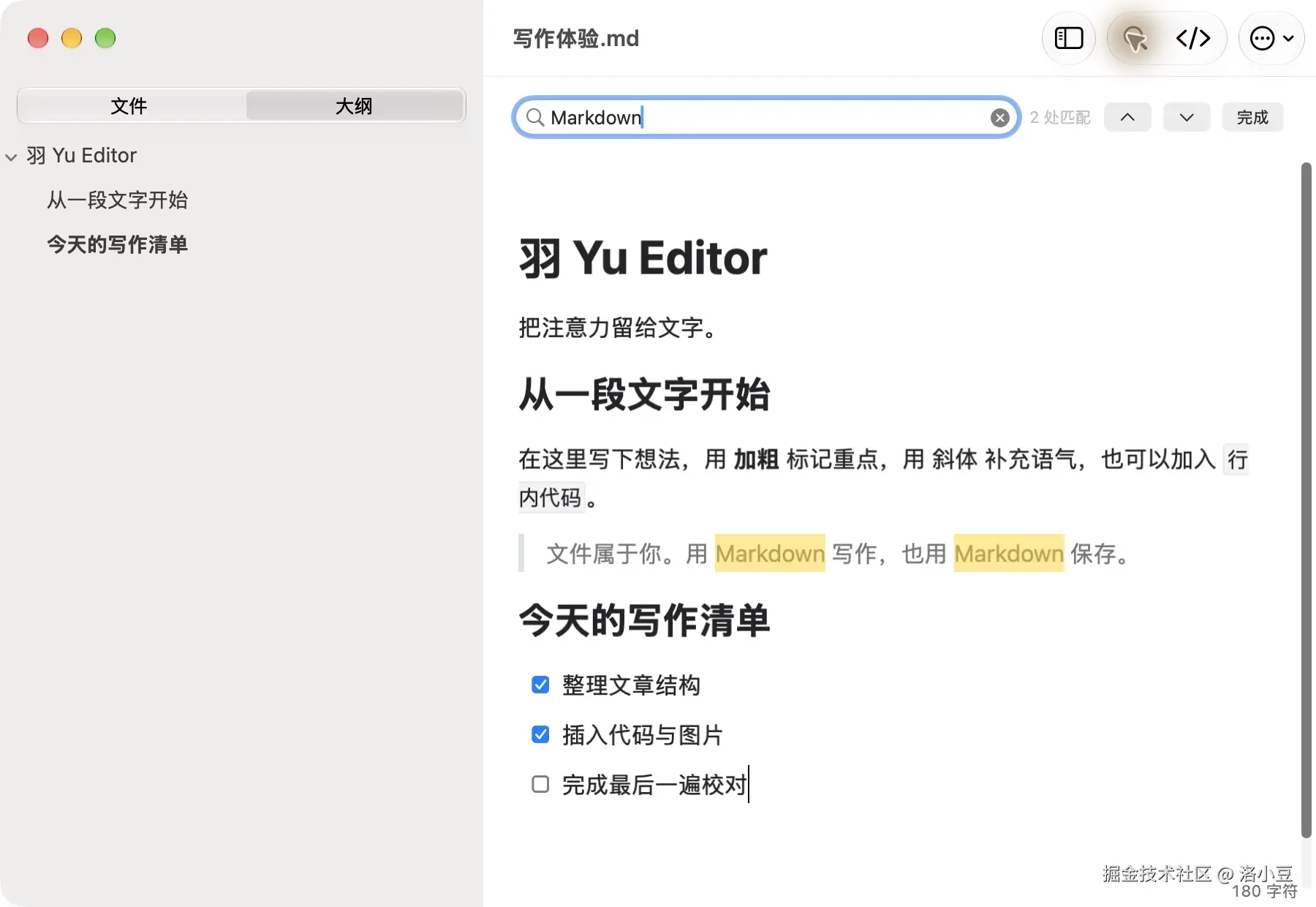Click the 2 处匹配 match count
This screenshot has width=1316, height=907.
point(1060,118)
